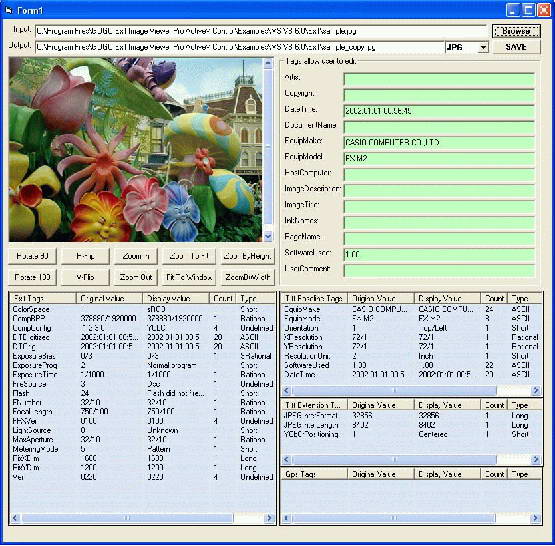Click the ImageDescription tag field
Screen dimensions: 555x546
[439, 190]
